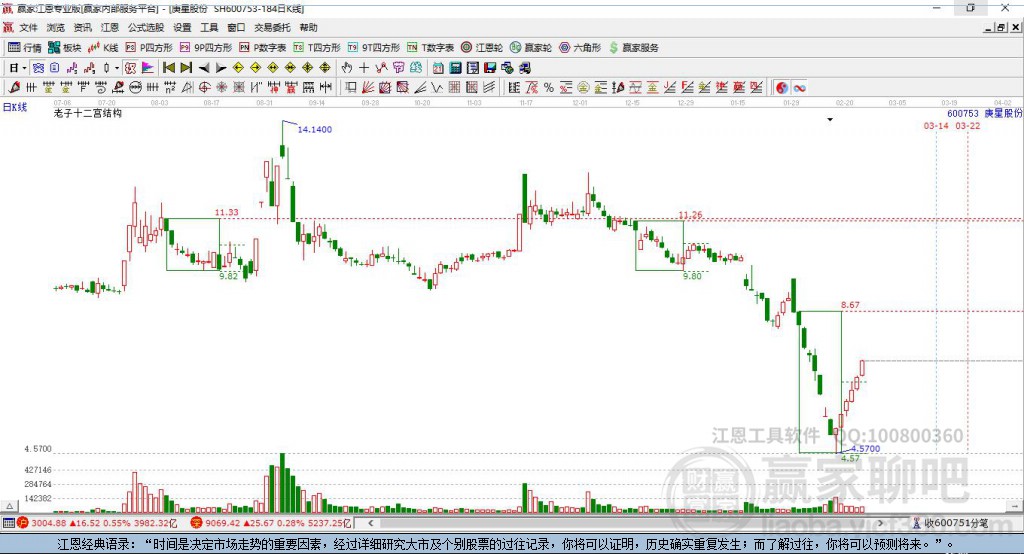Open the 9P四方形 tool

click(206, 48)
